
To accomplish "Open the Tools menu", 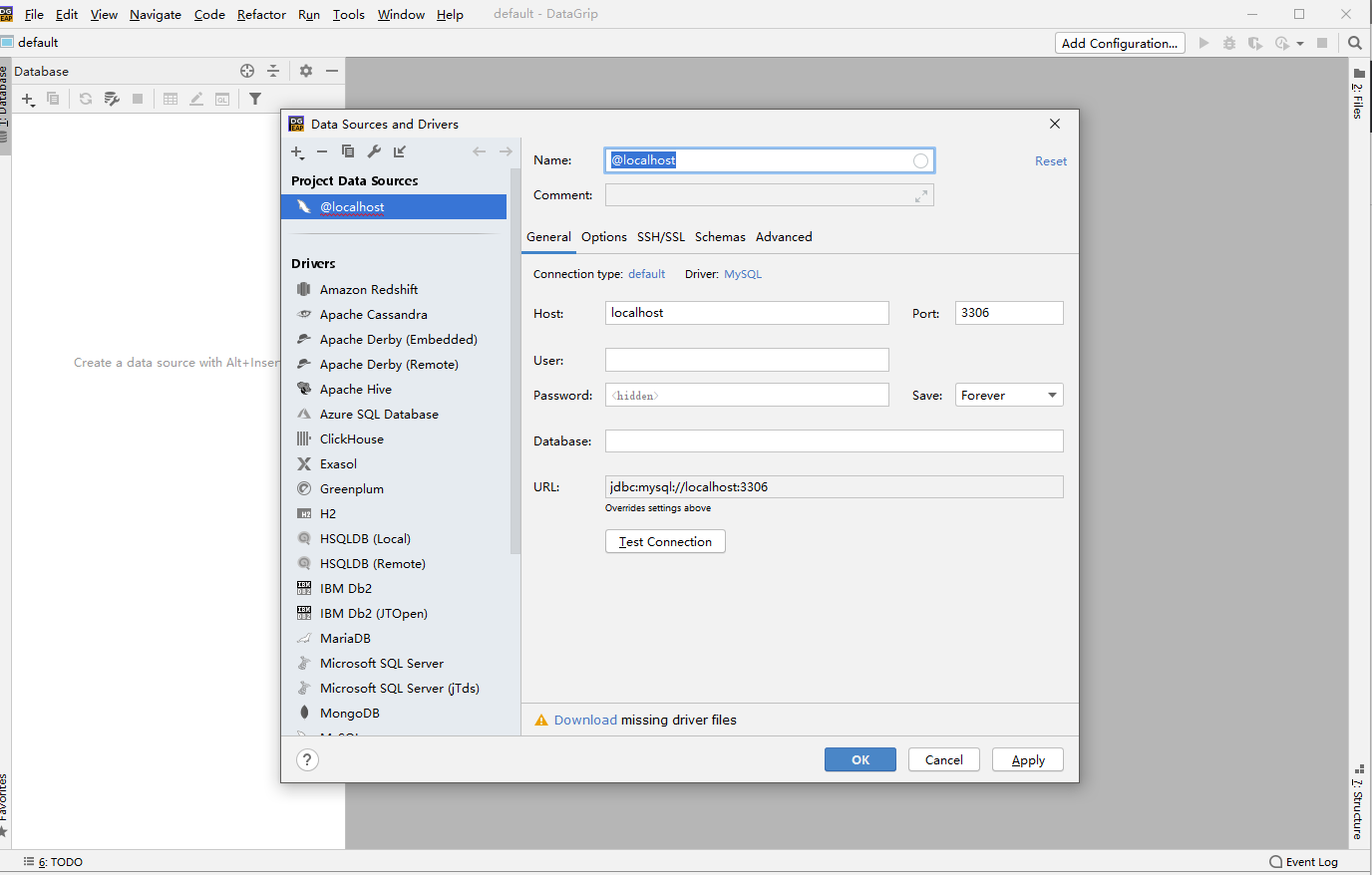I will (349, 14).
